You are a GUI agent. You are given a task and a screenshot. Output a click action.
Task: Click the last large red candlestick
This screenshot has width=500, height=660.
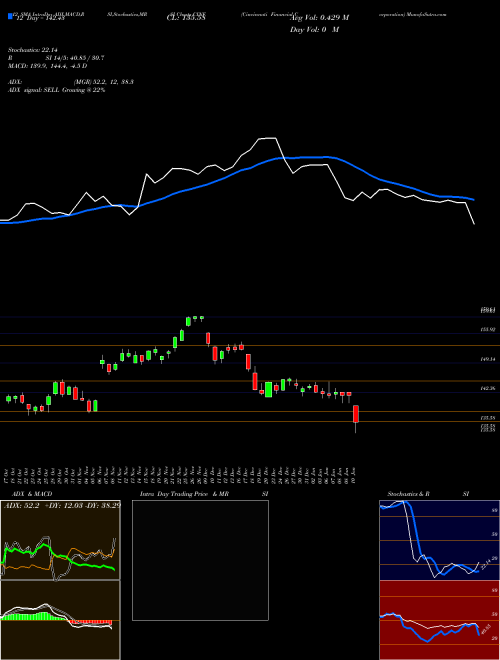[x=356, y=414]
